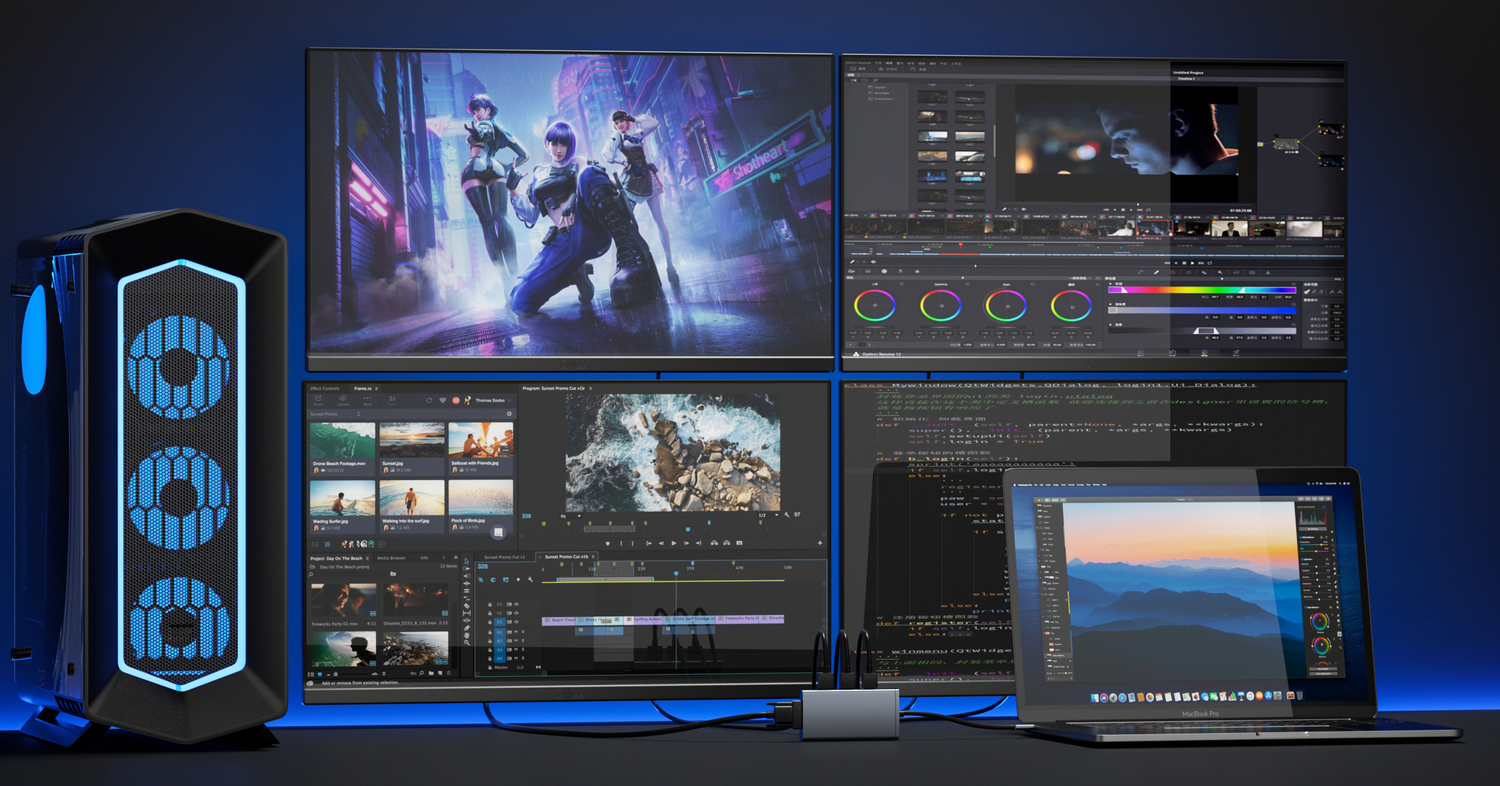Click the wrench settings icon in Program monitor
This screenshot has height=786, width=1500.
point(787,515)
